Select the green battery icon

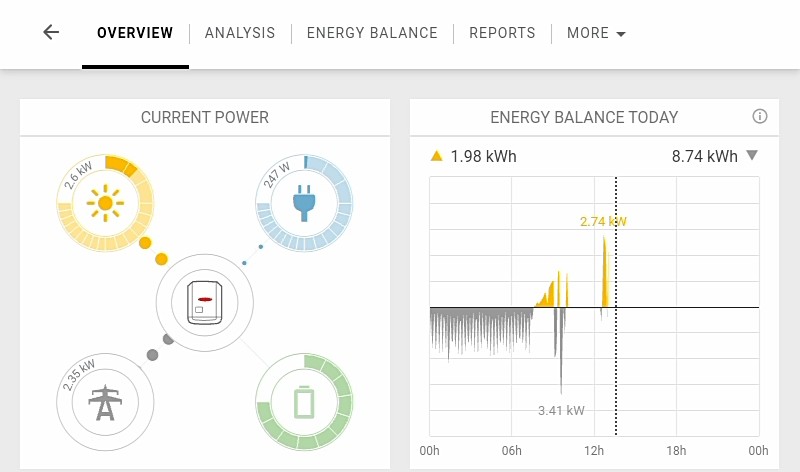coord(304,403)
